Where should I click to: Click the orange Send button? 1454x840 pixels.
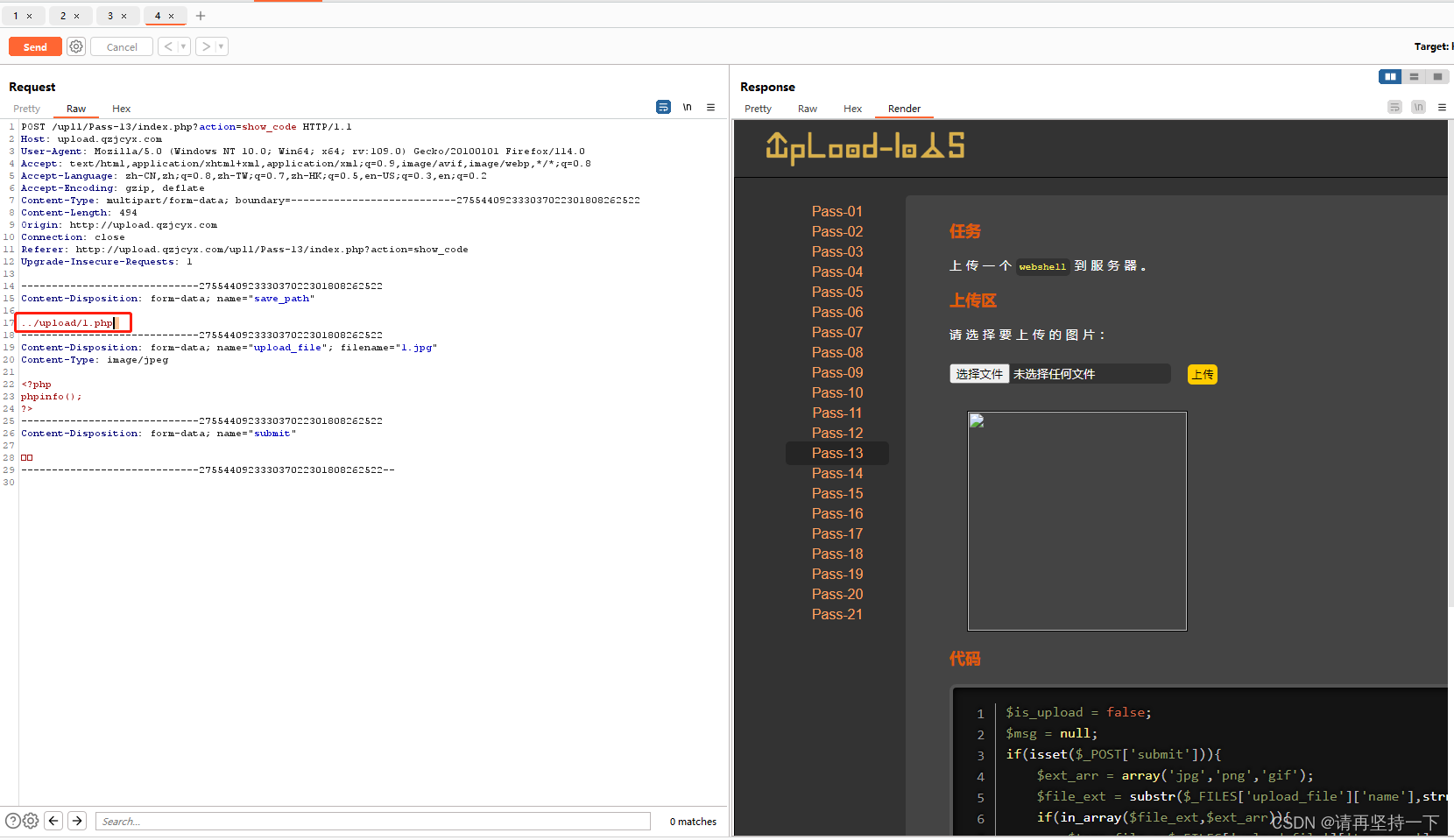coord(35,46)
